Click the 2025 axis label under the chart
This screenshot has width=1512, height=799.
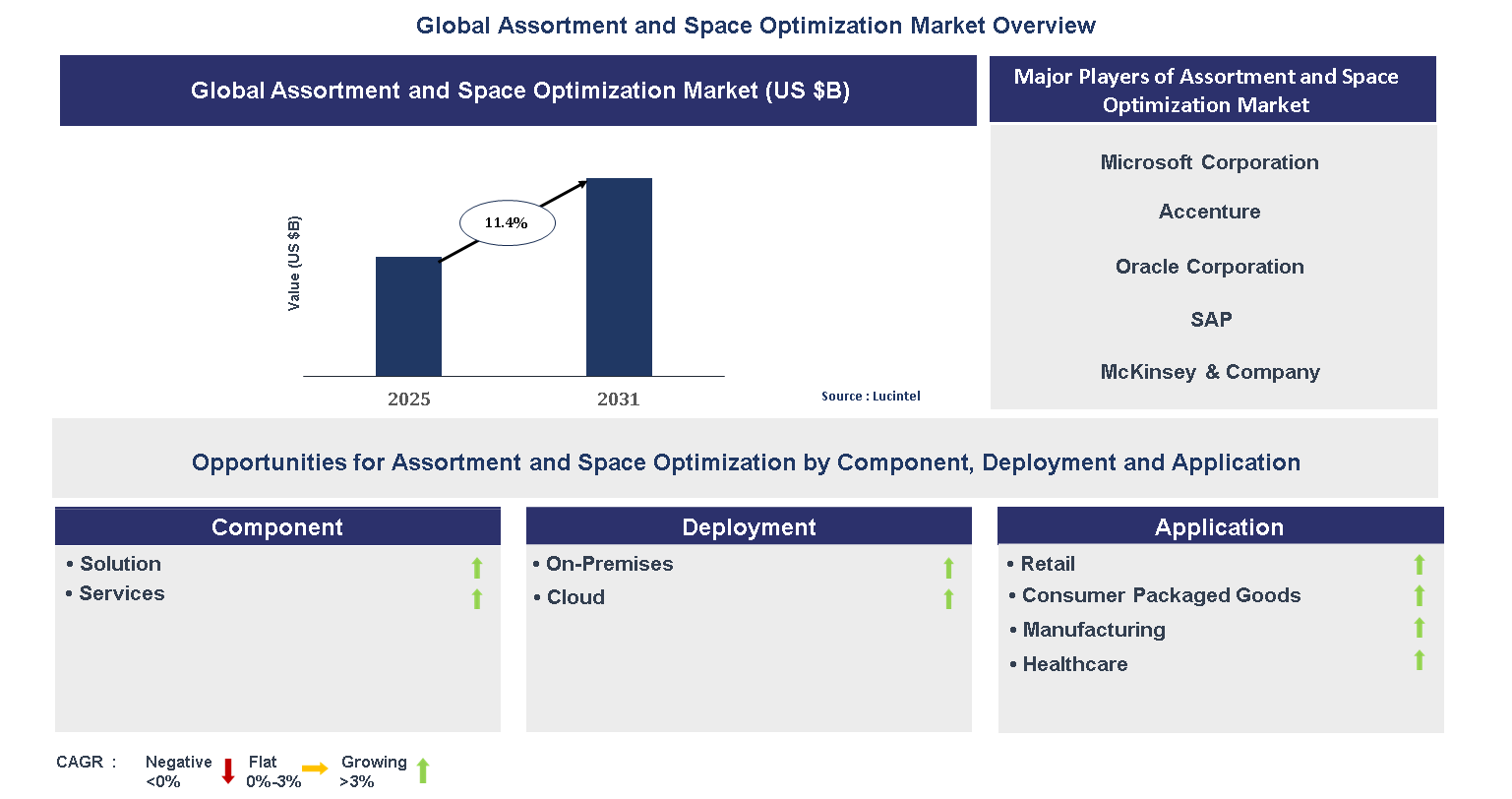pyautogui.click(x=409, y=399)
